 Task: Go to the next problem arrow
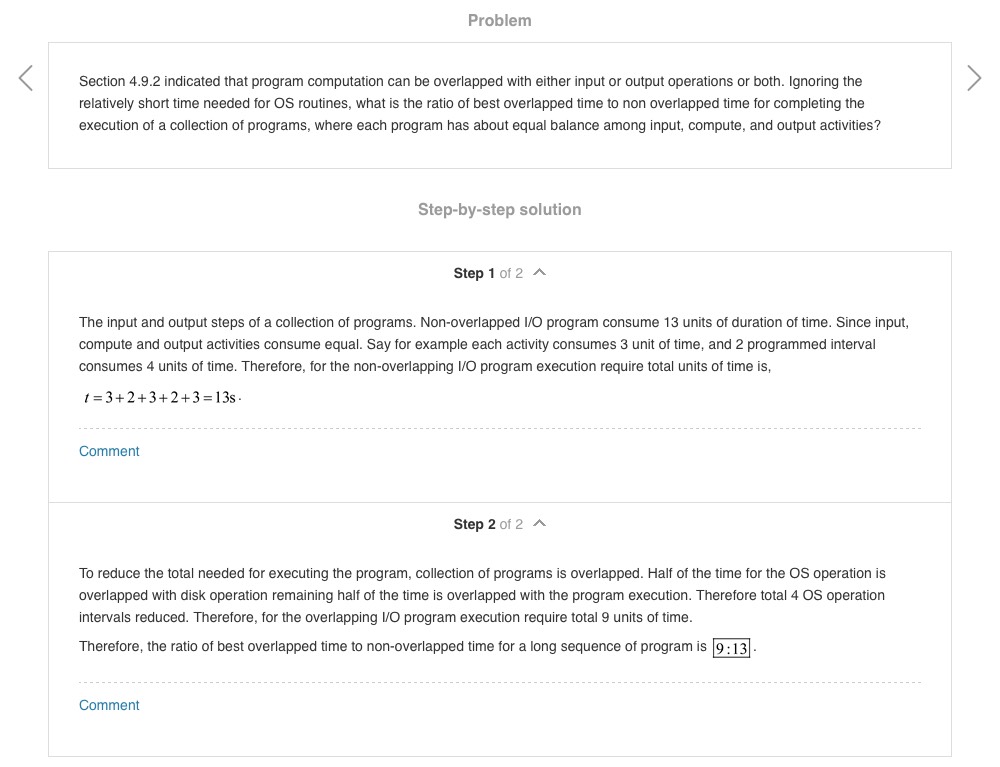tap(974, 78)
